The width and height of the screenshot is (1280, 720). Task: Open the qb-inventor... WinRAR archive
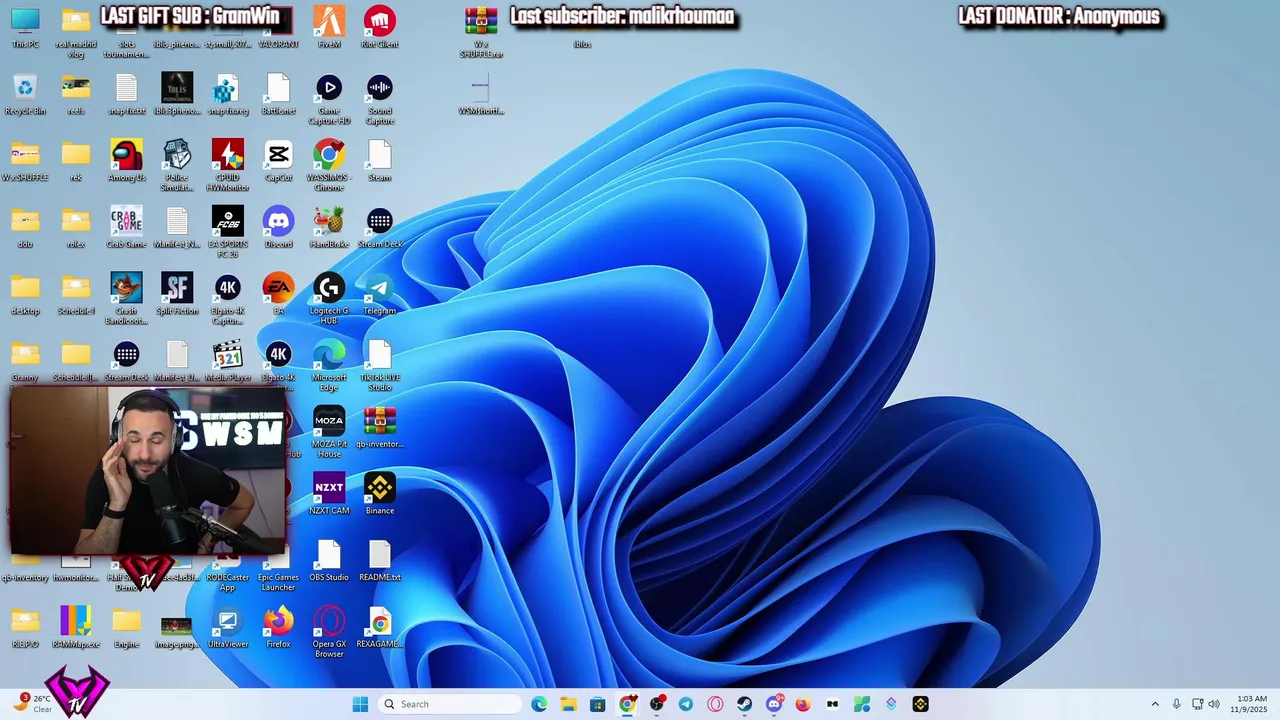[379, 427]
